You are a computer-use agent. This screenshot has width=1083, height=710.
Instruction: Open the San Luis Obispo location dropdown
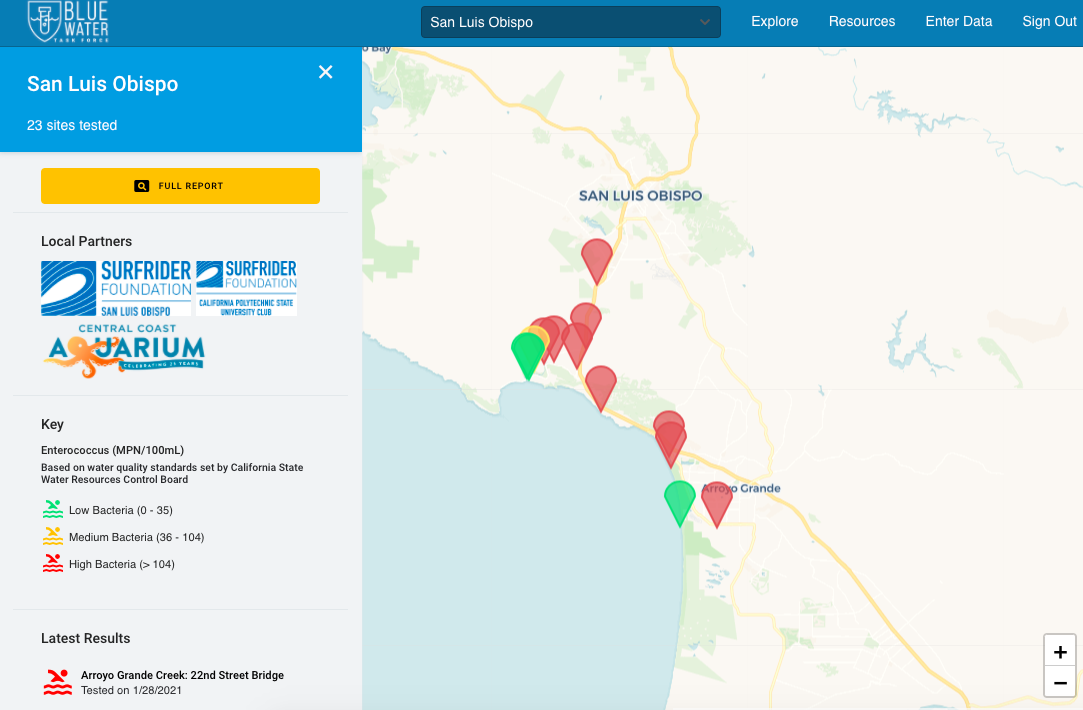tap(571, 22)
